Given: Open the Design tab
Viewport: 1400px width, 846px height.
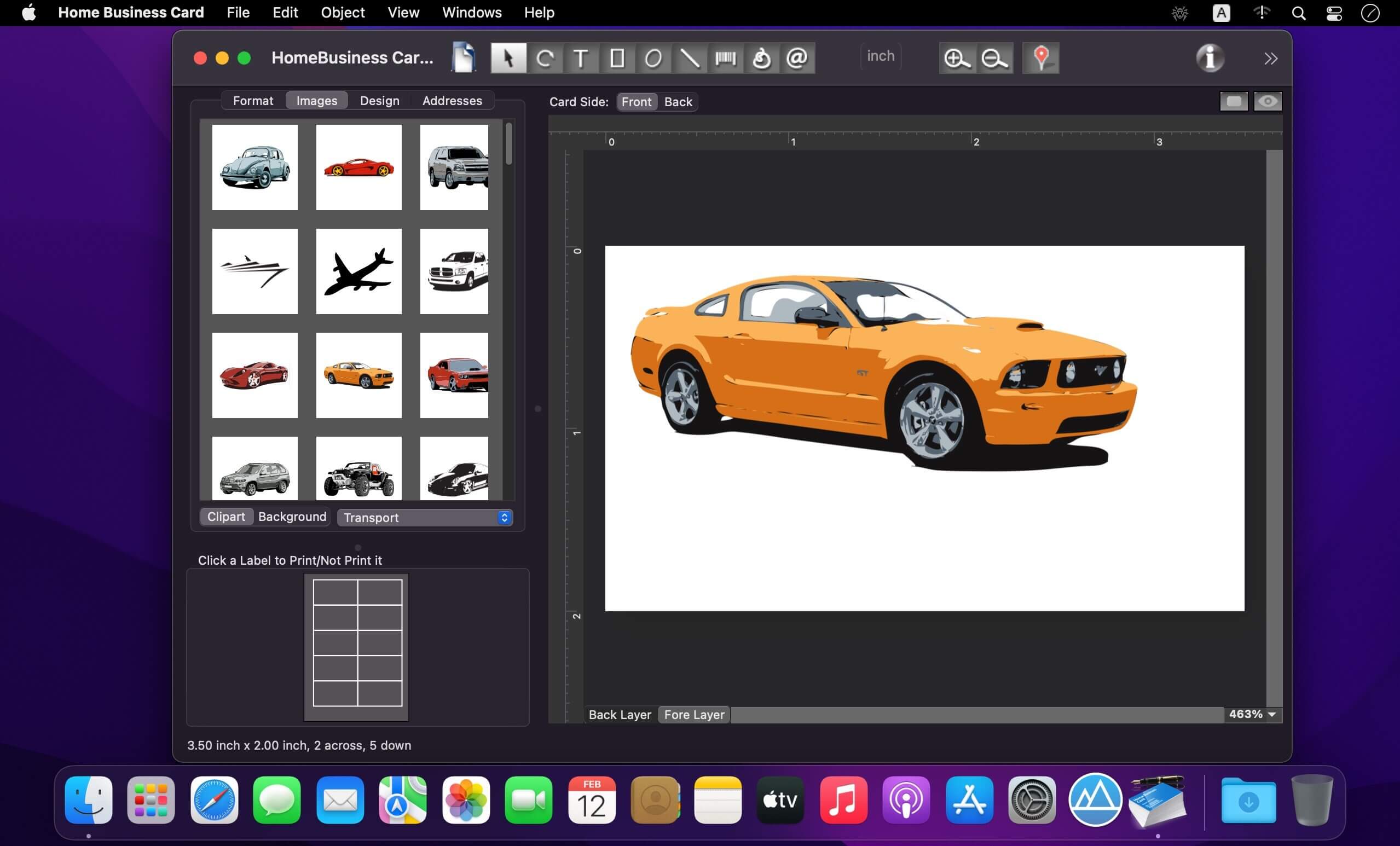Looking at the screenshot, I should click(x=379, y=101).
